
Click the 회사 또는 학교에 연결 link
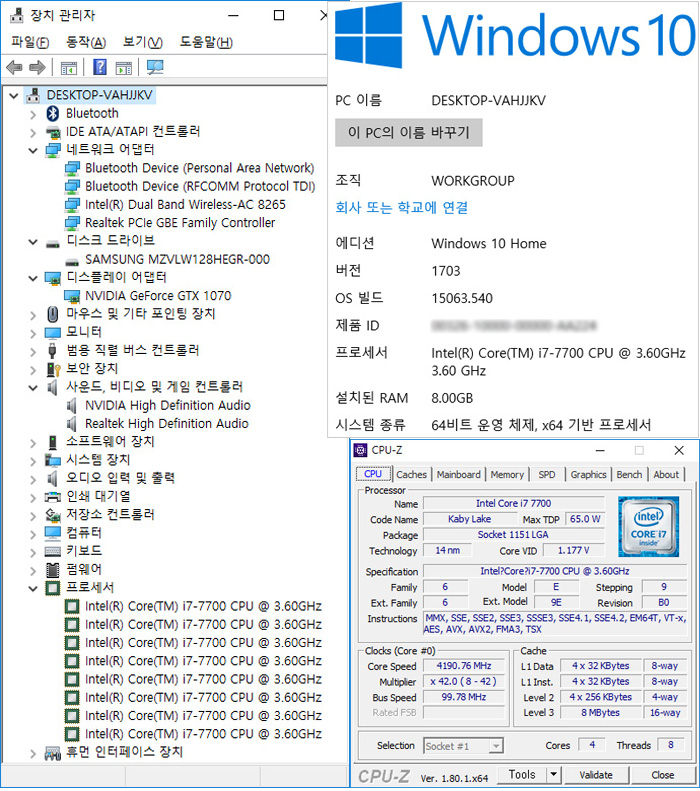click(x=402, y=207)
